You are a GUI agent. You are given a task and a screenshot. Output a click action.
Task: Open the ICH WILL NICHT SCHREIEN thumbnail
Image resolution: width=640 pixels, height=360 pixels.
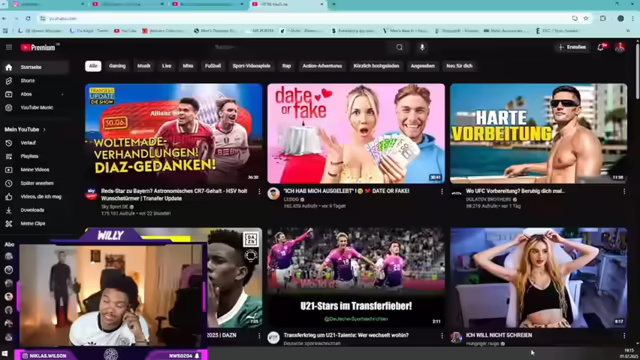(539, 278)
